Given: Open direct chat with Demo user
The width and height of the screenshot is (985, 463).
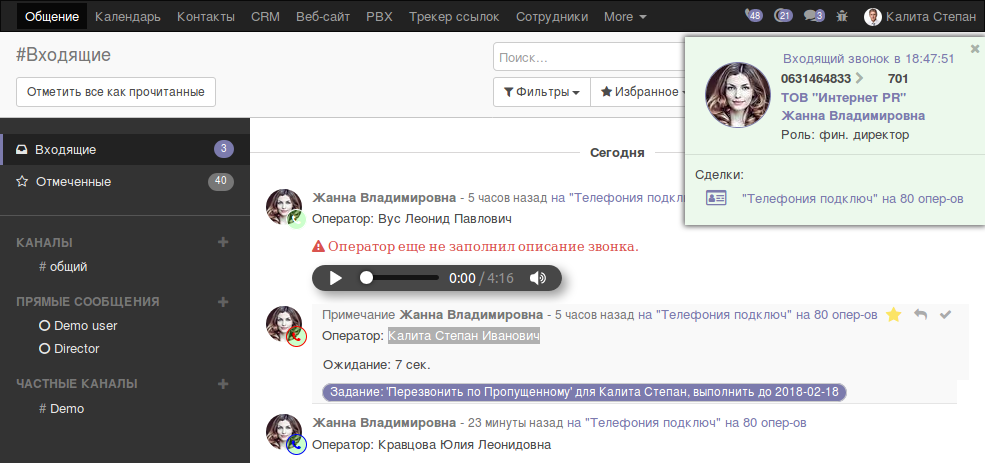Looking at the screenshot, I should pyautogui.click(x=79, y=325).
